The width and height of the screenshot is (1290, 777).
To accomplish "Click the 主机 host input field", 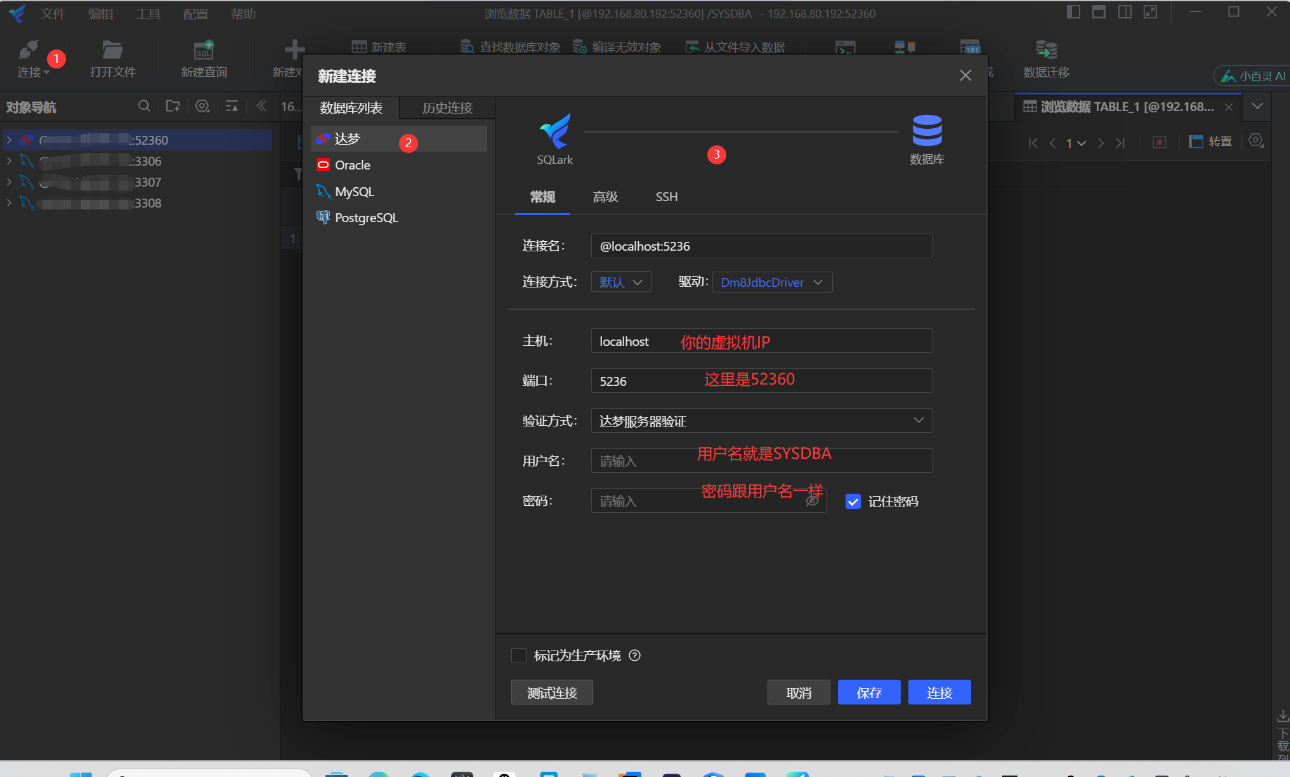I will pyautogui.click(x=761, y=341).
